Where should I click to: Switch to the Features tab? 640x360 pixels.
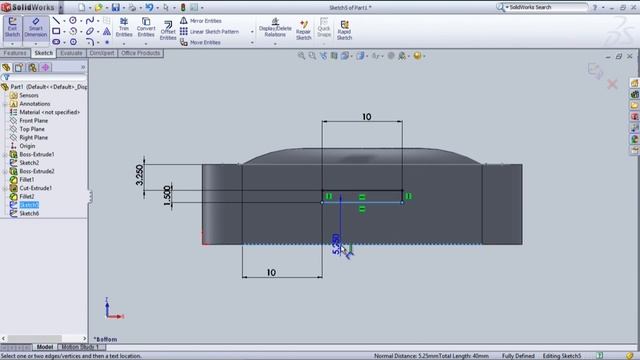pyautogui.click(x=15, y=53)
